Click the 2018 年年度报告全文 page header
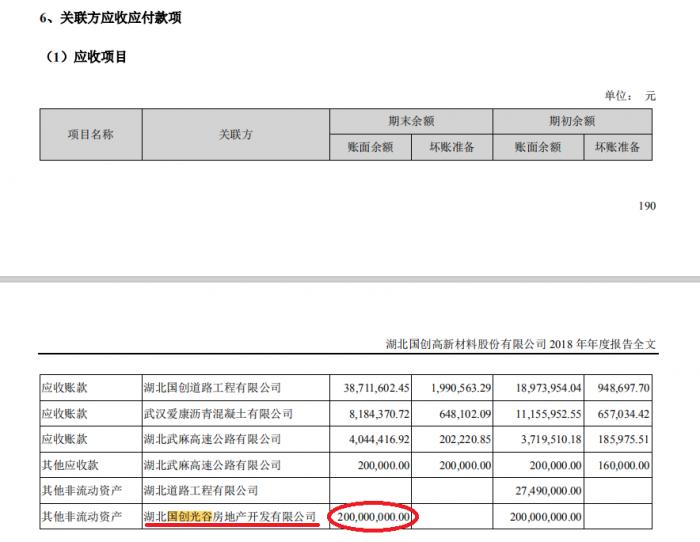This screenshot has width=700, height=542. point(528,343)
